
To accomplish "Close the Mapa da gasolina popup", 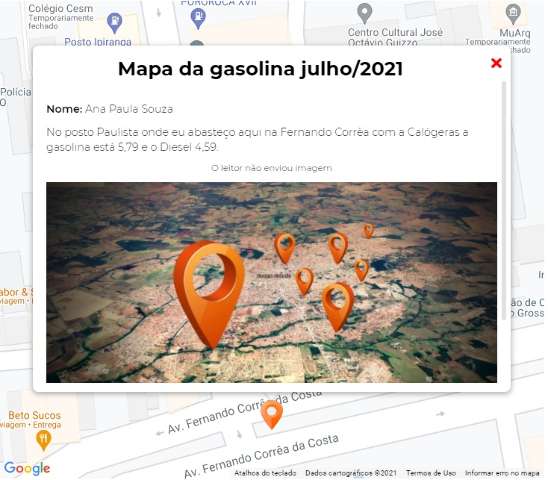I will 496,63.
